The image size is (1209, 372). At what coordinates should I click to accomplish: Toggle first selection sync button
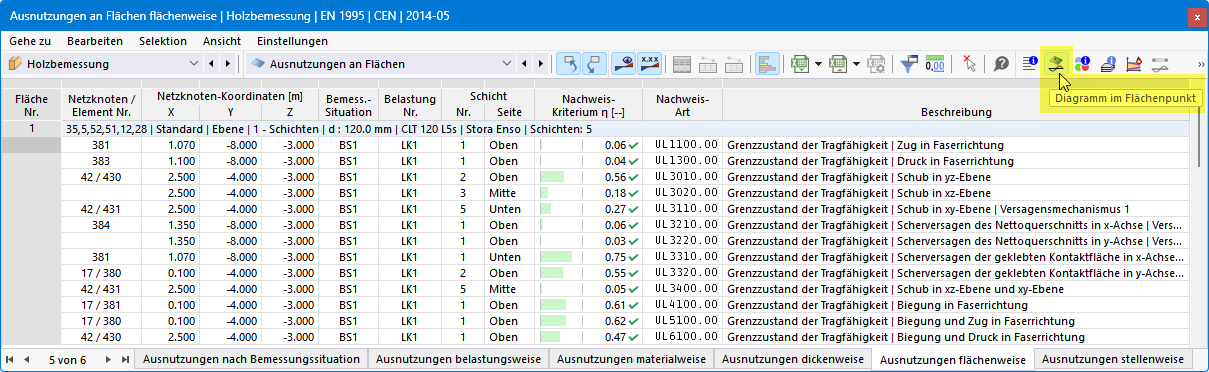point(568,63)
